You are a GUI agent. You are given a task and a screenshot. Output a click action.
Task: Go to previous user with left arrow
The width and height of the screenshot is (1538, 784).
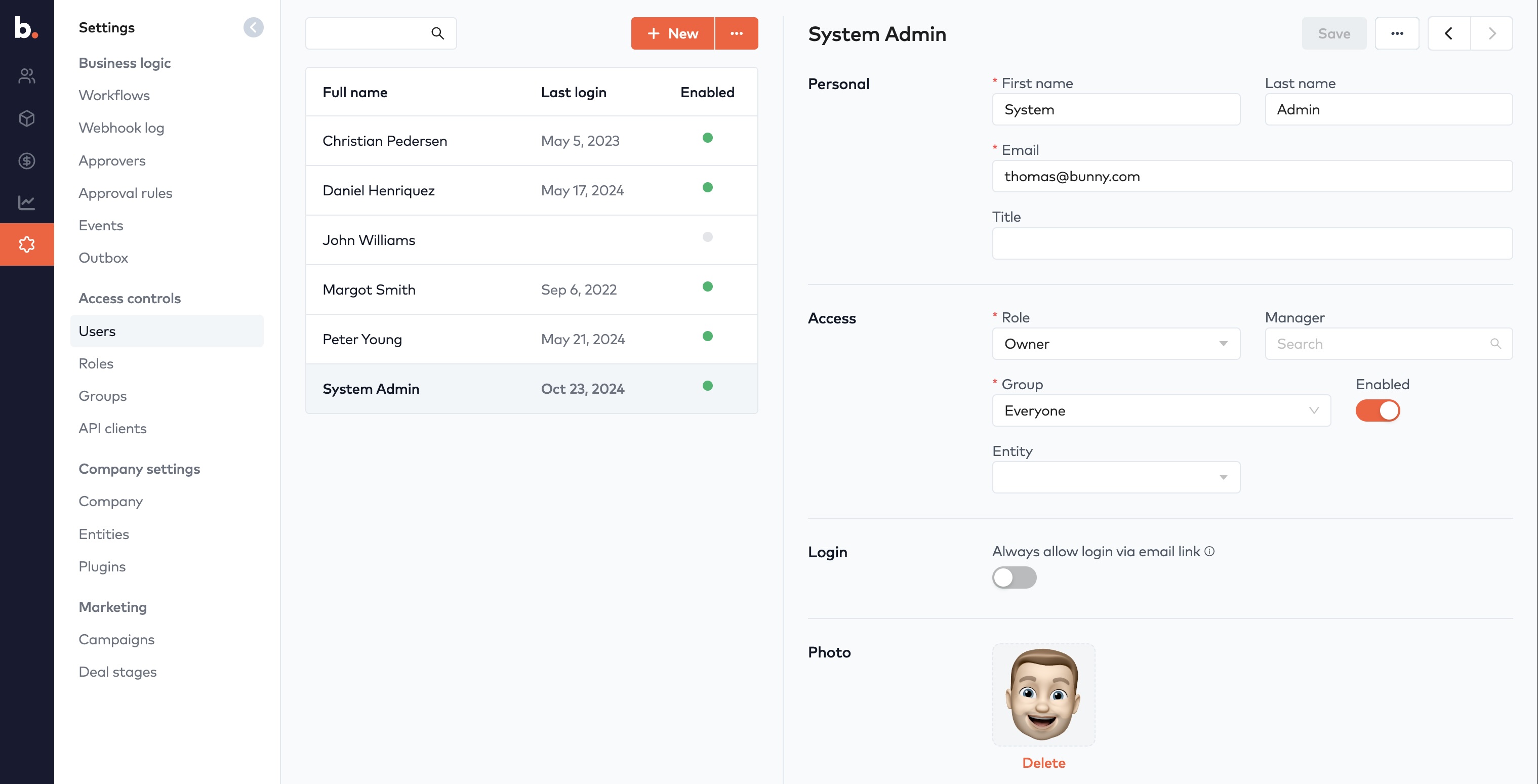pyautogui.click(x=1448, y=33)
